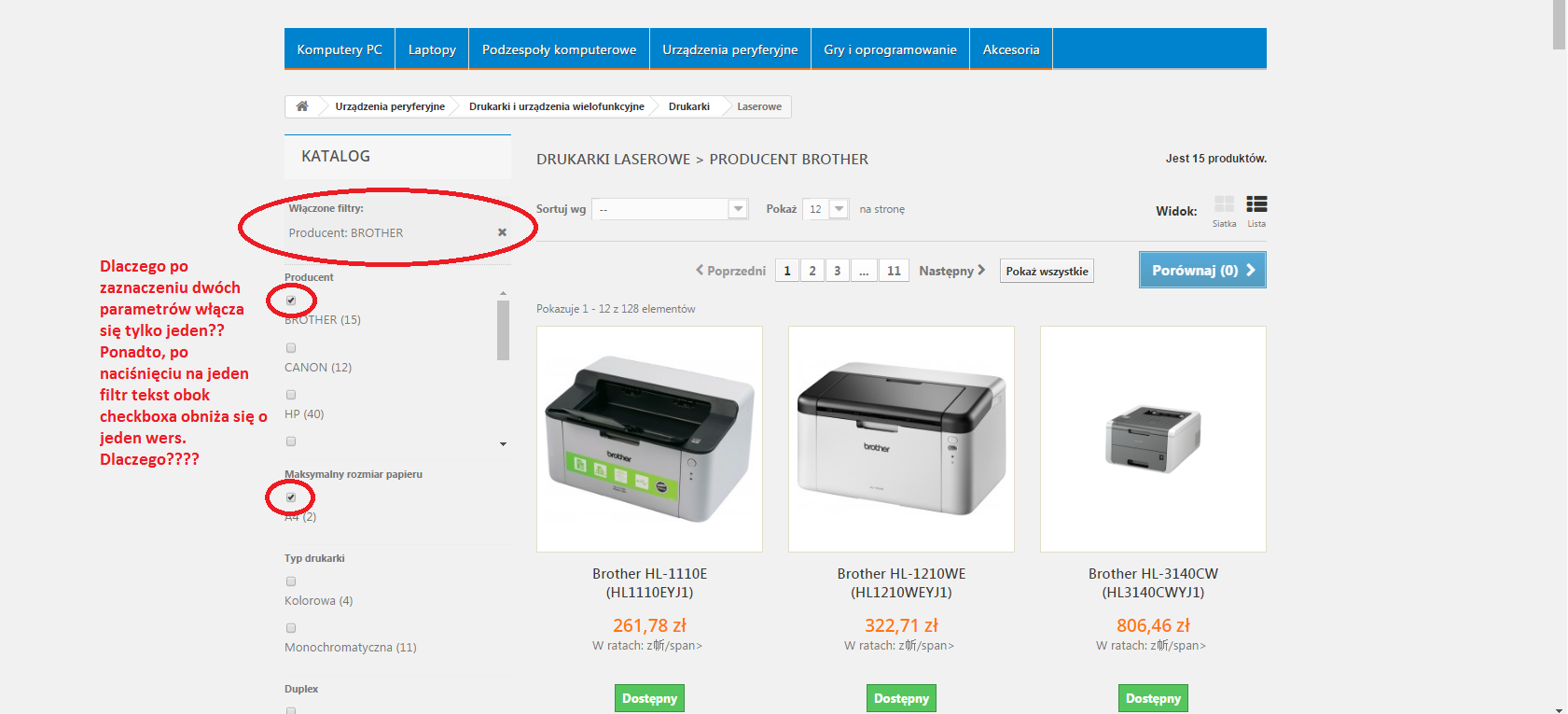Click the up arrow of the Producent list scrollbar
1568x714 pixels.
pos(504,293)
